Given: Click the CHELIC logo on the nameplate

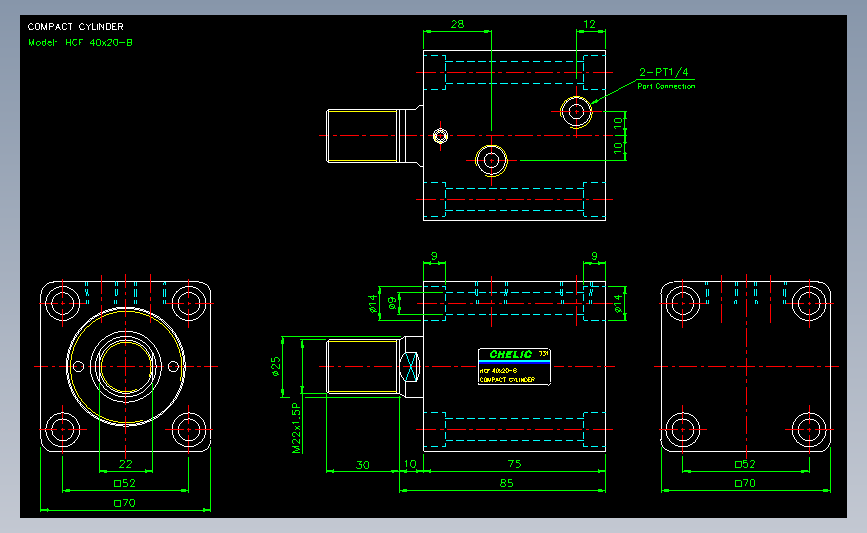Looking at the screenshot, I should tap(510, 354).
